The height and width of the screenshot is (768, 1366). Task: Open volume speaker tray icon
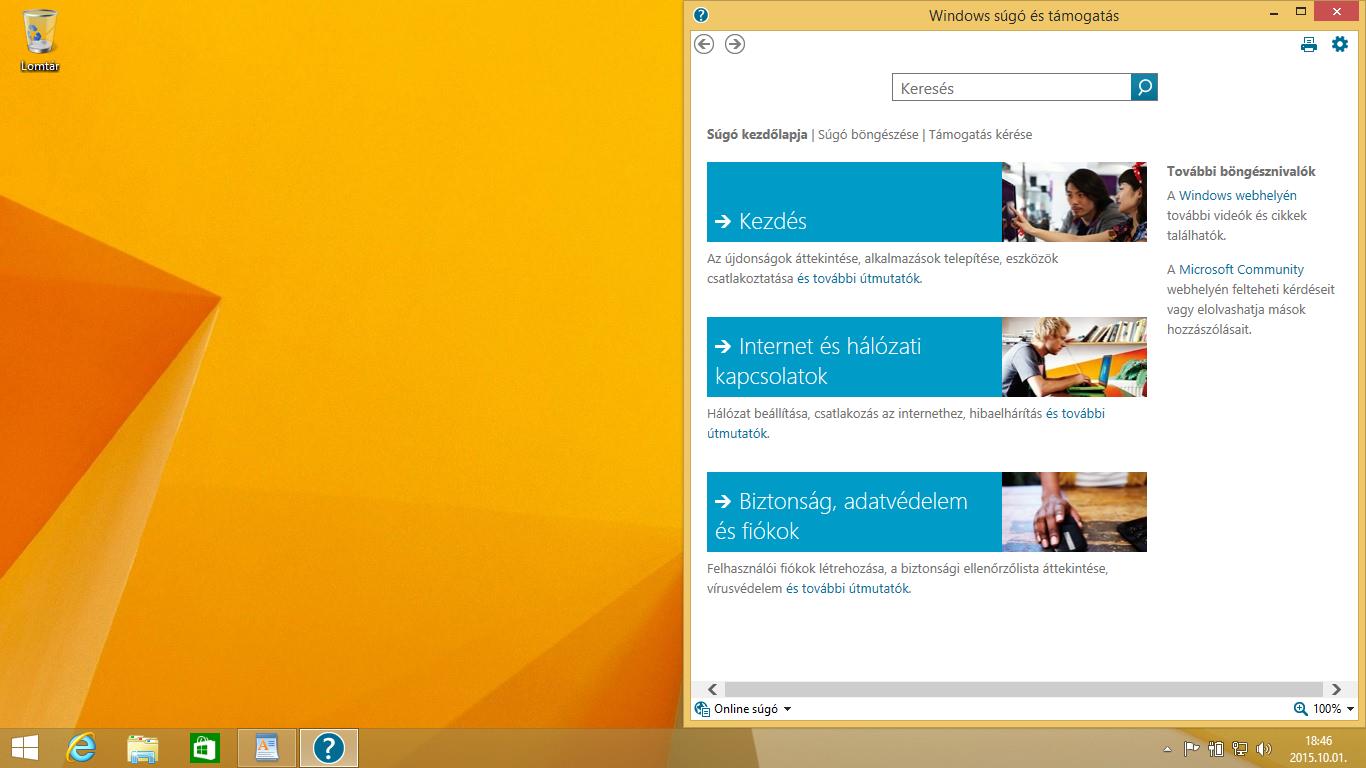pos(1264,748)
